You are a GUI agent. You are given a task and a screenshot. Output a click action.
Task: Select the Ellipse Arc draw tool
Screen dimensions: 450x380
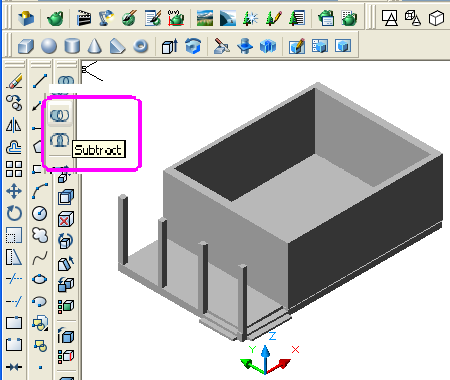click(40, 301)
